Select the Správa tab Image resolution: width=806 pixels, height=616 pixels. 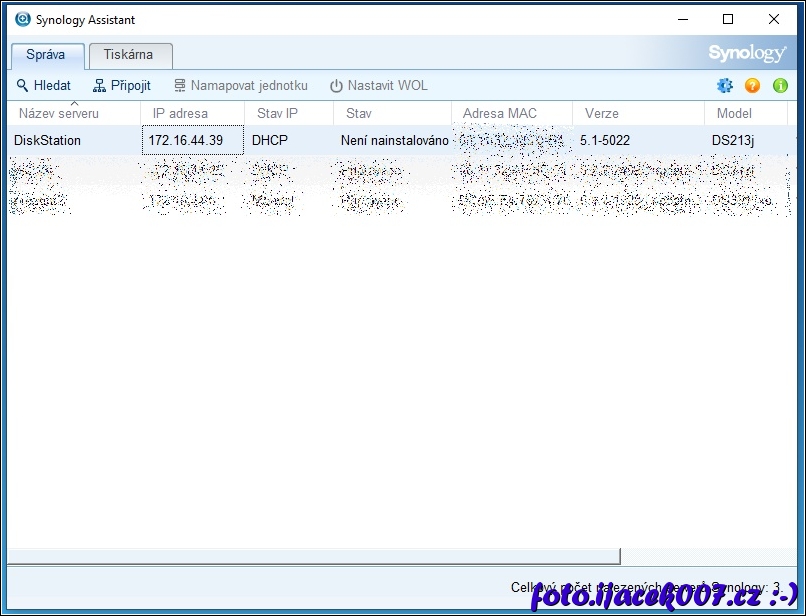coord(46,55)
